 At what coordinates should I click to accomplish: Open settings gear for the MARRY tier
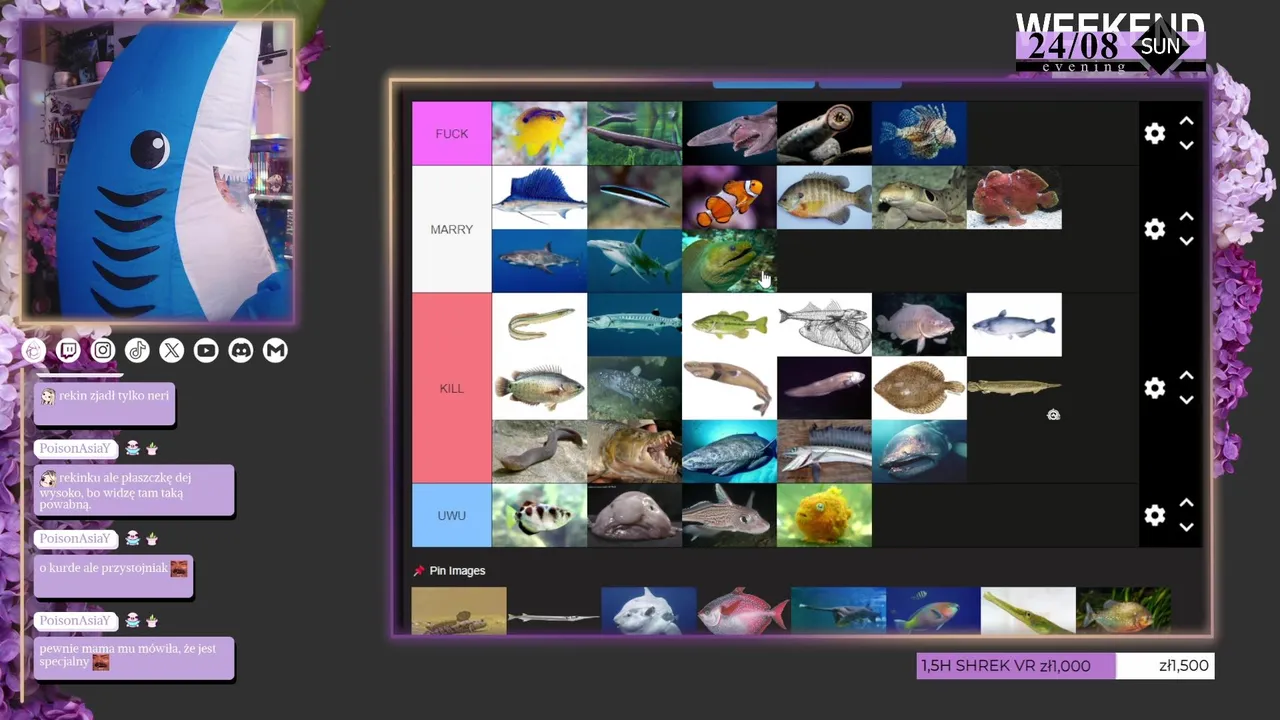1155,229
